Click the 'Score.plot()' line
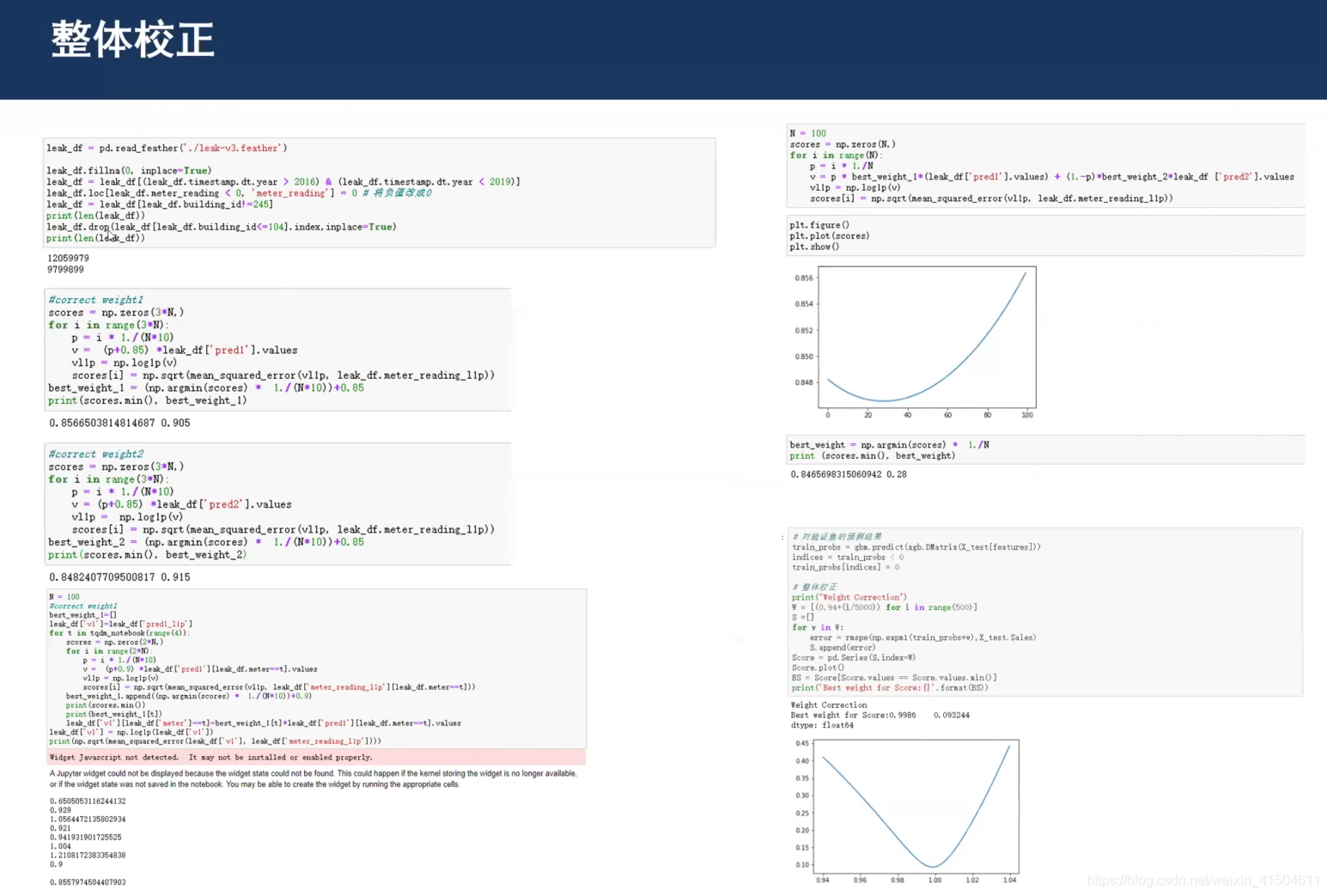The width and height of the screenshot is (1327, 896). click(818, 667)
